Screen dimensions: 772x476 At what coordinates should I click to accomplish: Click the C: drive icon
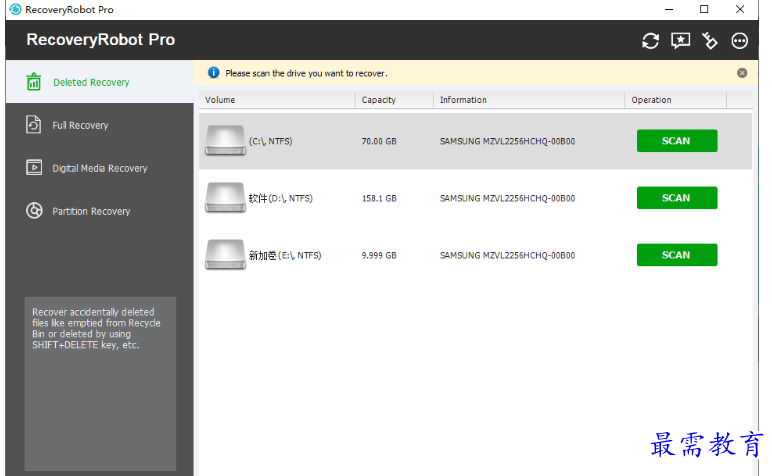[x=225, y=141]
